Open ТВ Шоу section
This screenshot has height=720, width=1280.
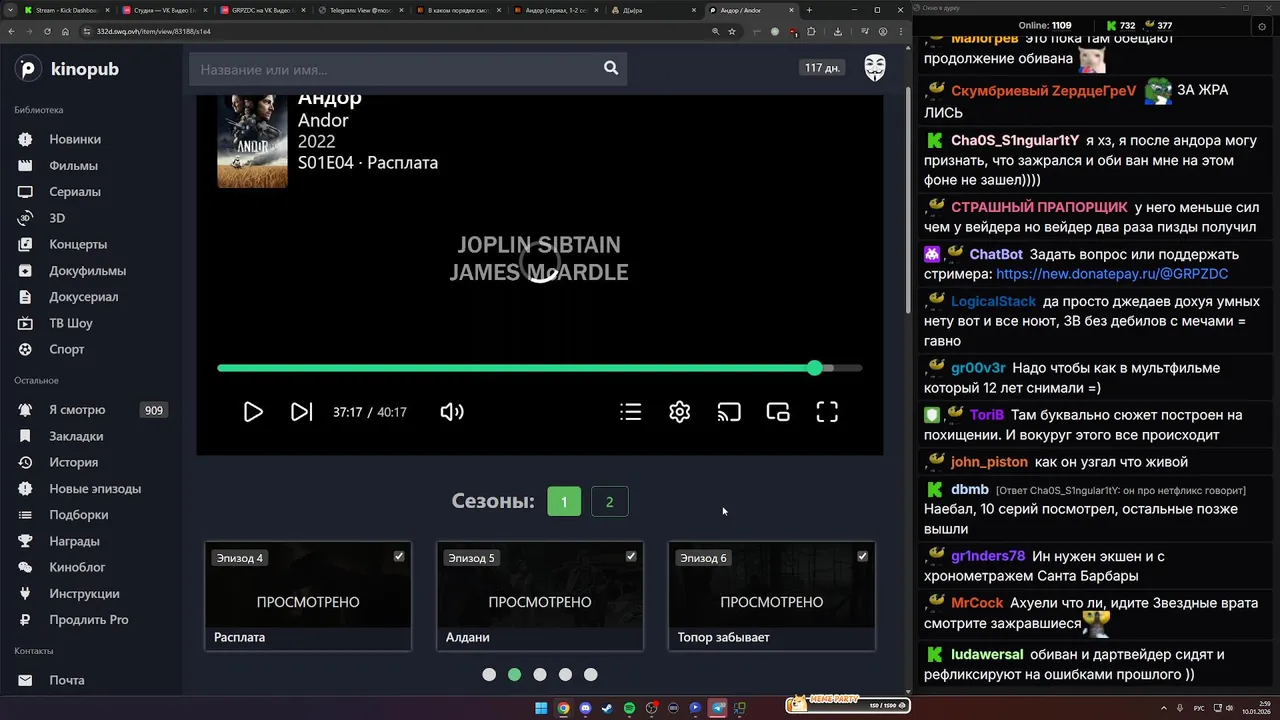[x=70, y=323]
